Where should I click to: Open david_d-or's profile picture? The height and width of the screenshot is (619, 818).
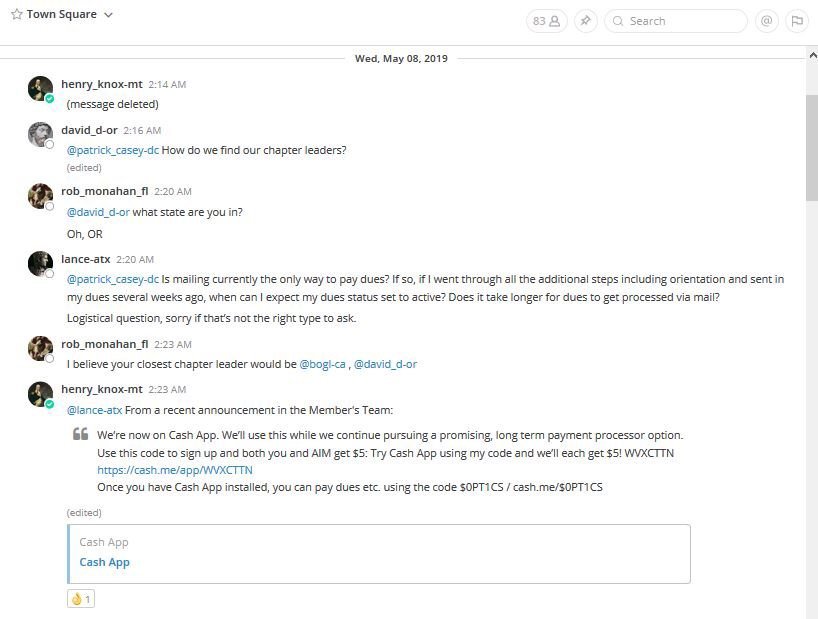pyautogui.click(x=40, y=135)
